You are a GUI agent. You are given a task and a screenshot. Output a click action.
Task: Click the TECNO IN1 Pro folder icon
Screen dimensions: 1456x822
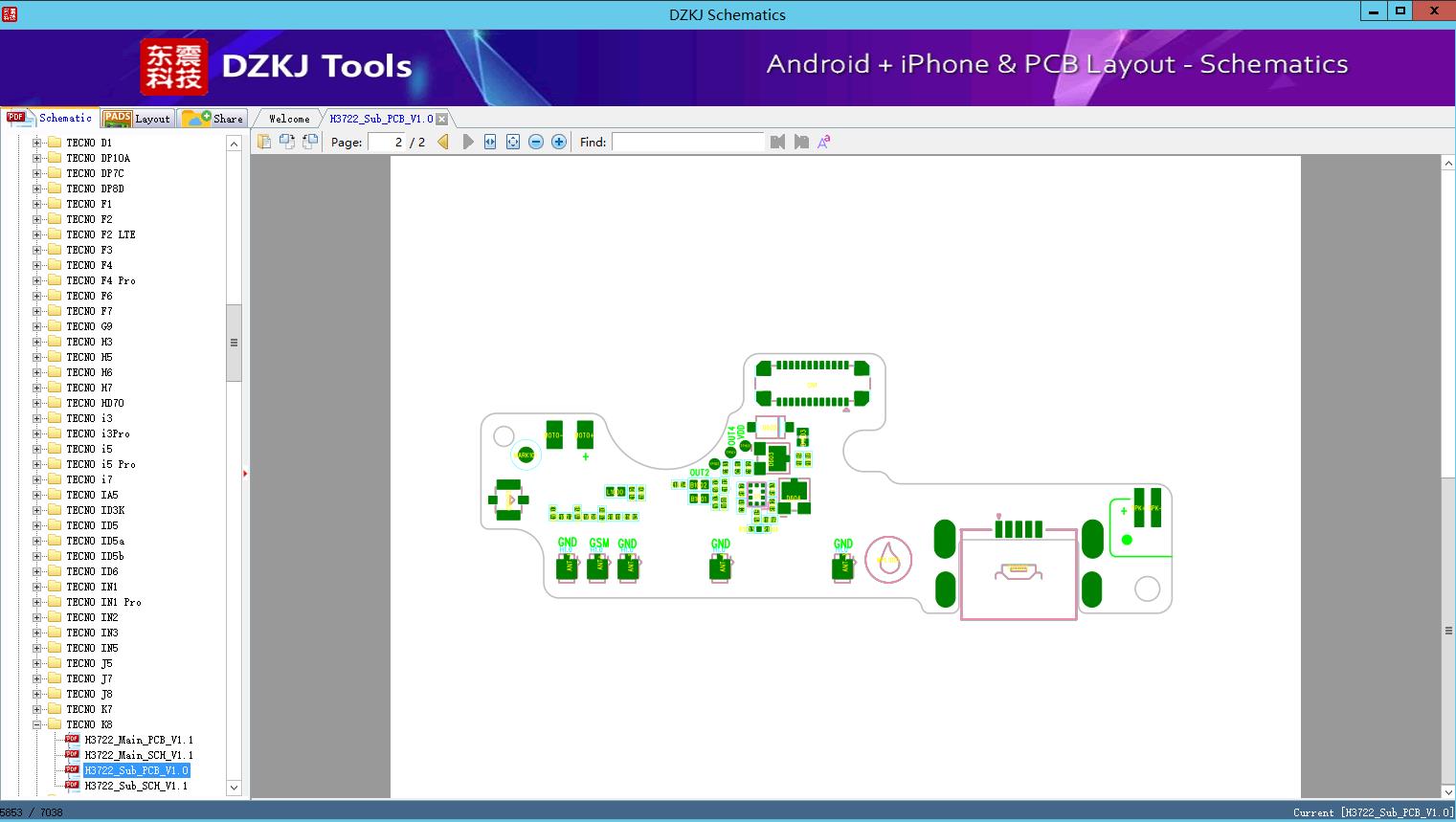[55, 602]
